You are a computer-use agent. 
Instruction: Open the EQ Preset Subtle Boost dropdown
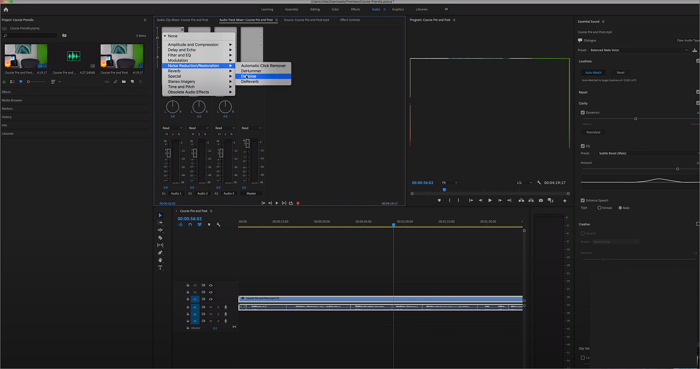click(648, 153)
